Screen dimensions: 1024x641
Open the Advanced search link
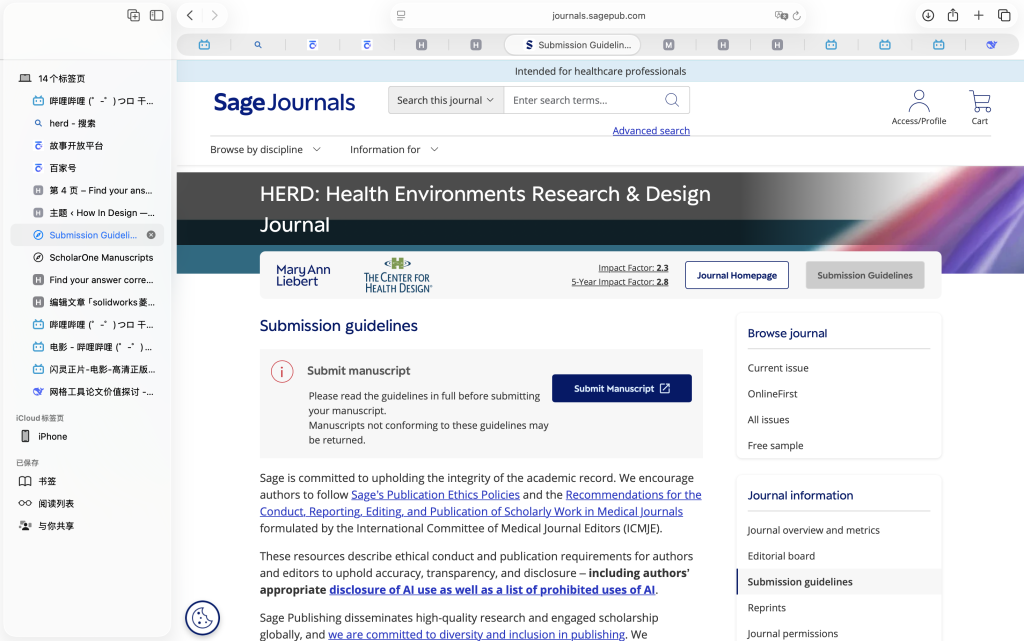coord(651,131)
